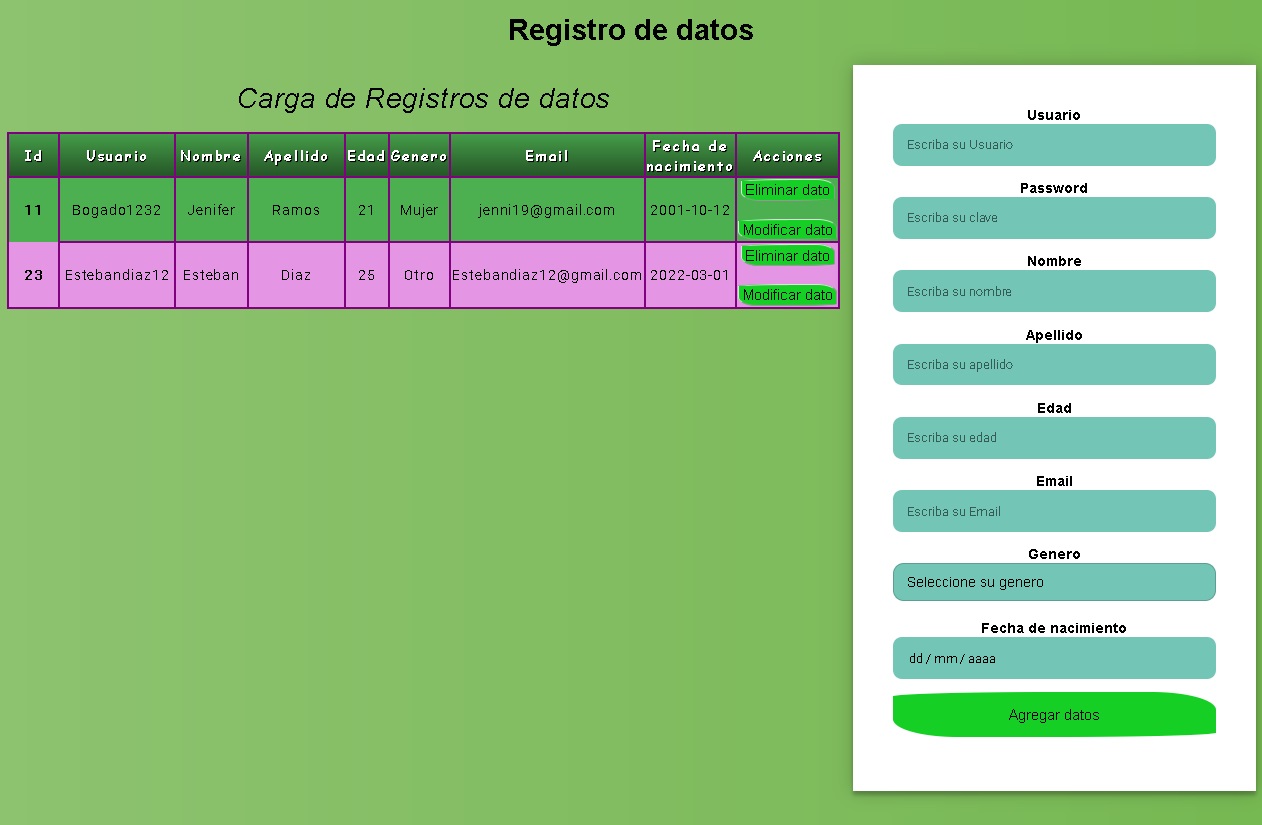
Task: Click the "Email" column header
Action: [x=546, y=155]
